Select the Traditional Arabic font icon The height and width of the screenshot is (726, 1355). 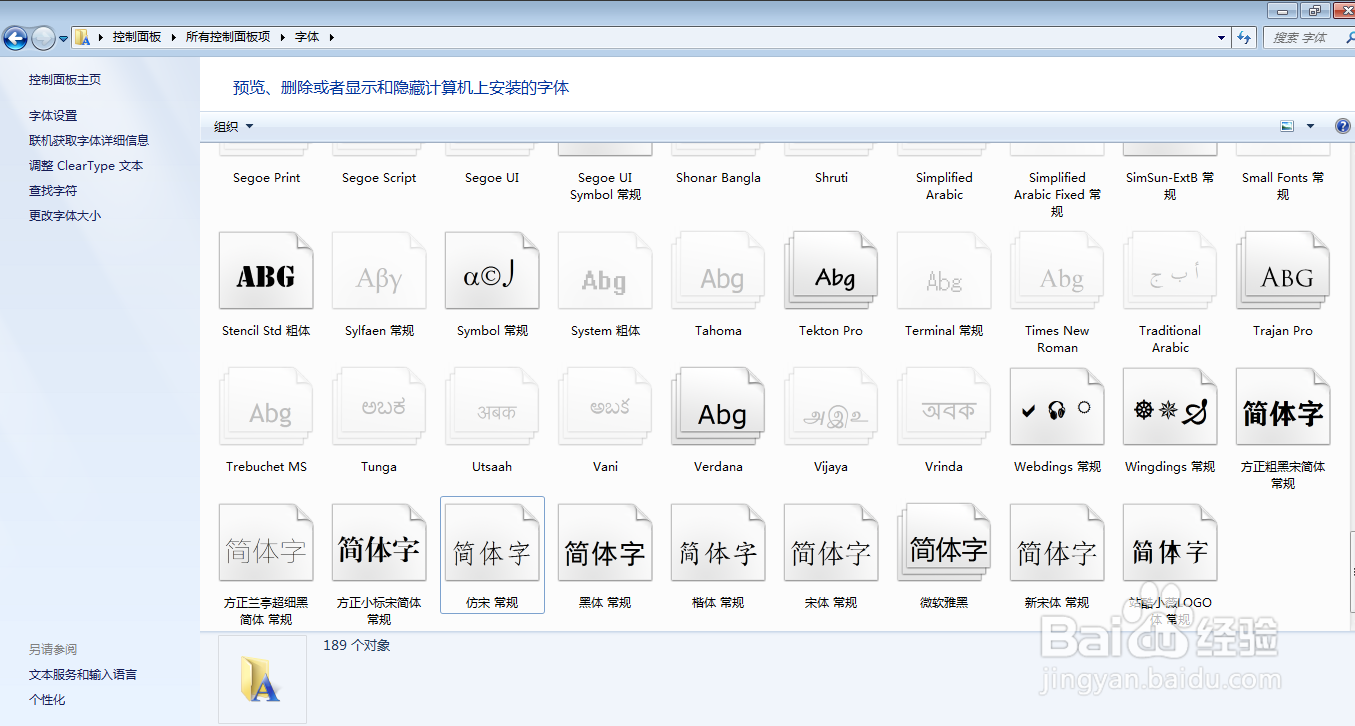pos(1170,271)
